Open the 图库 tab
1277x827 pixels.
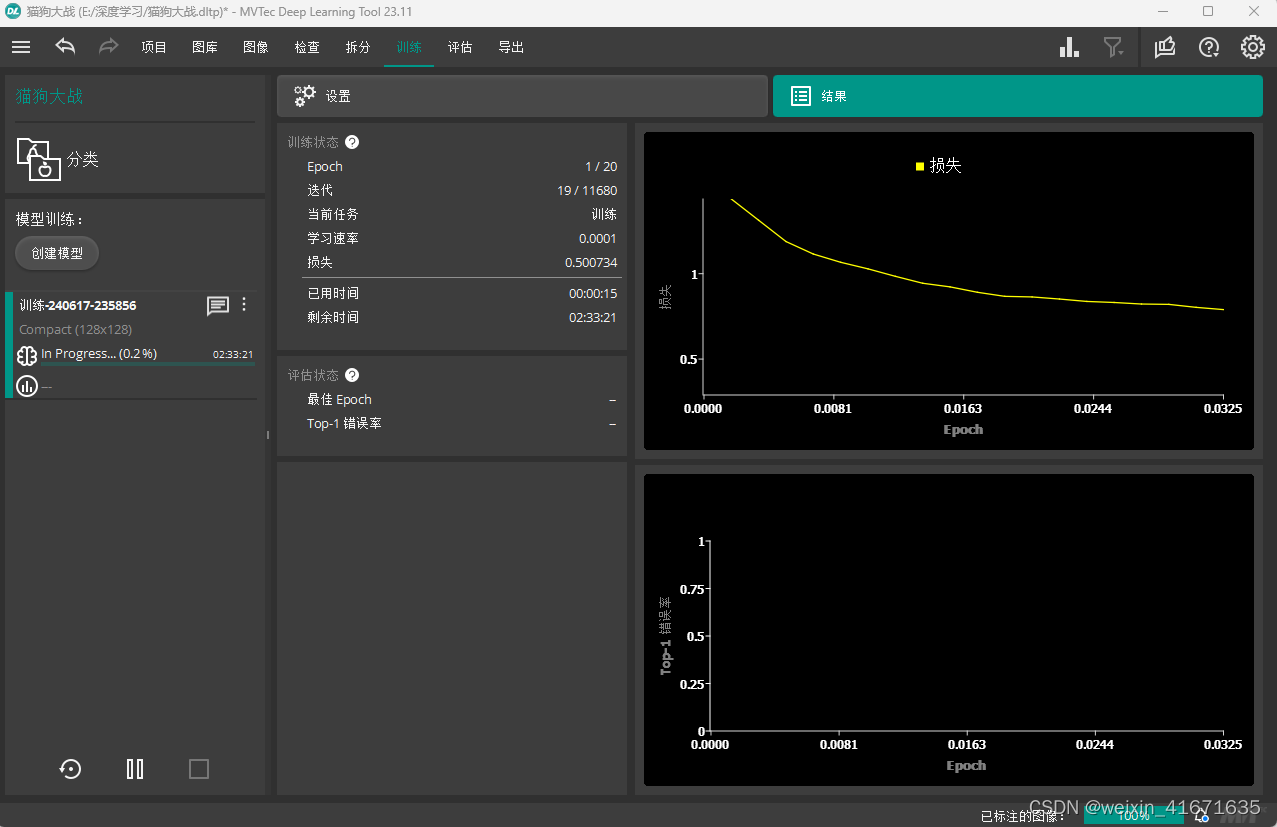click(205, 47)
